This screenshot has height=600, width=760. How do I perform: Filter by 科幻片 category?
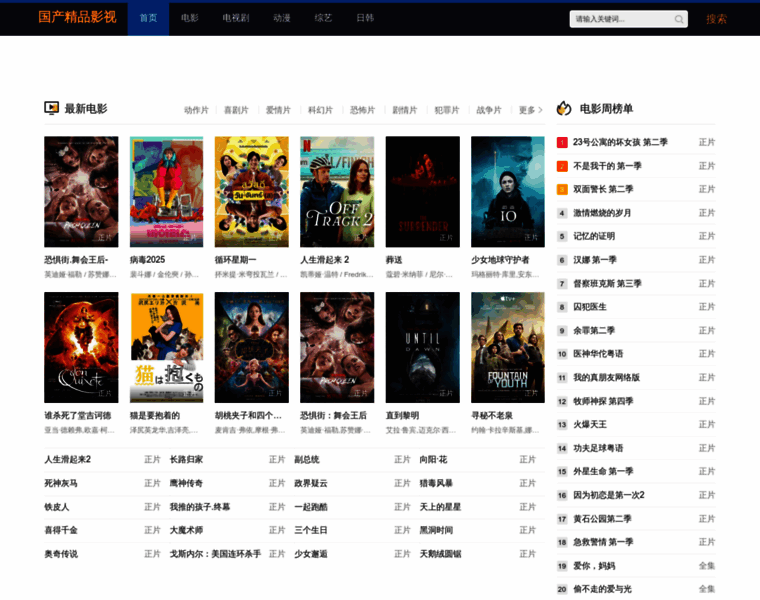point(320,110)
